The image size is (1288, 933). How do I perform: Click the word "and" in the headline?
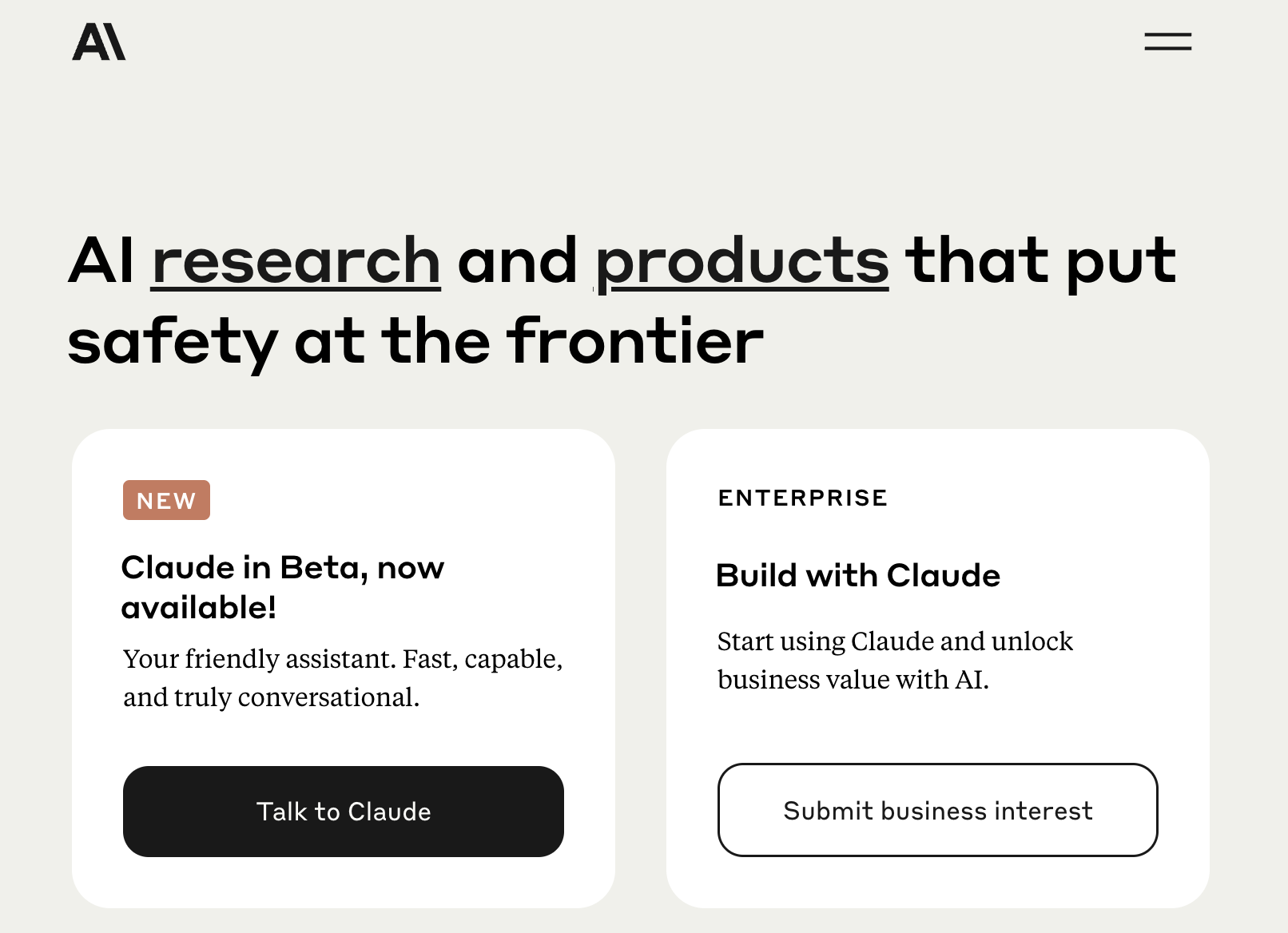coord(517,261)
